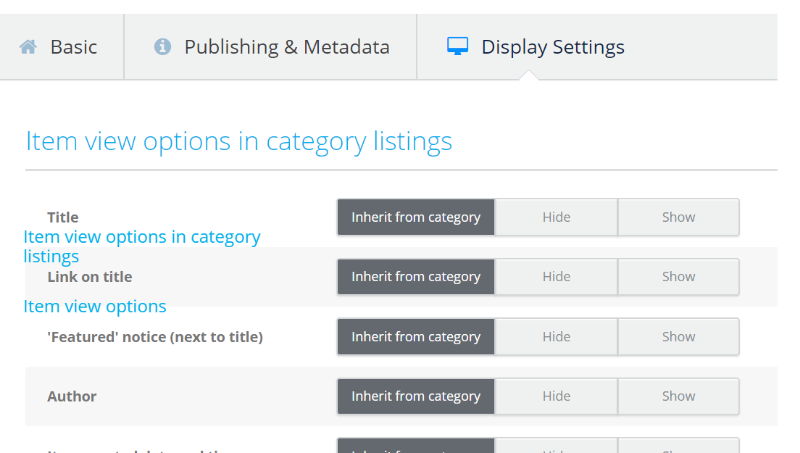Click the home icon on Basic tab
This screenshot has width=800, height=453.
click(28, 47)
